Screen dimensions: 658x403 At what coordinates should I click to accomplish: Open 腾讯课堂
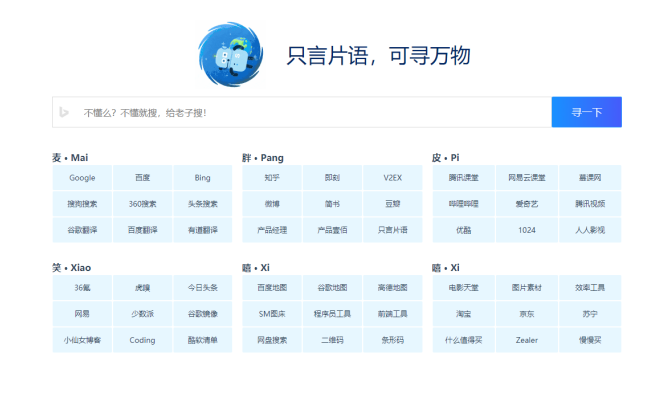coord(464,178)
